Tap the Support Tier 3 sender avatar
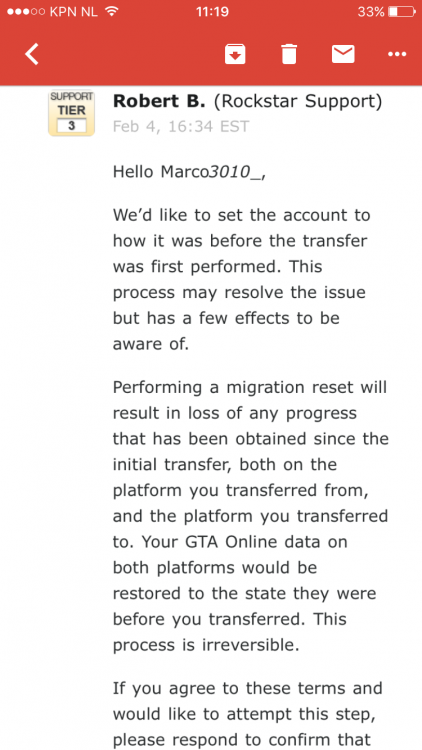422x750 pixels. [x=71, y=113]
